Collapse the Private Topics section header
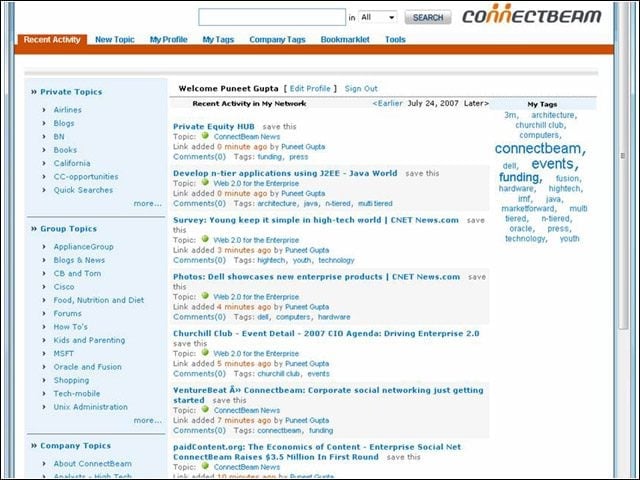 pyautogui.click(x=67, y=92)
